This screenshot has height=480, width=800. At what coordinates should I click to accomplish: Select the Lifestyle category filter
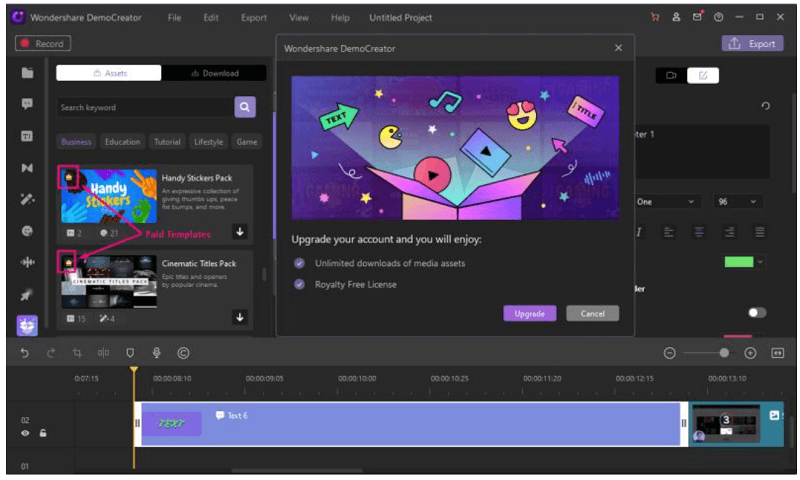point(209,142)
